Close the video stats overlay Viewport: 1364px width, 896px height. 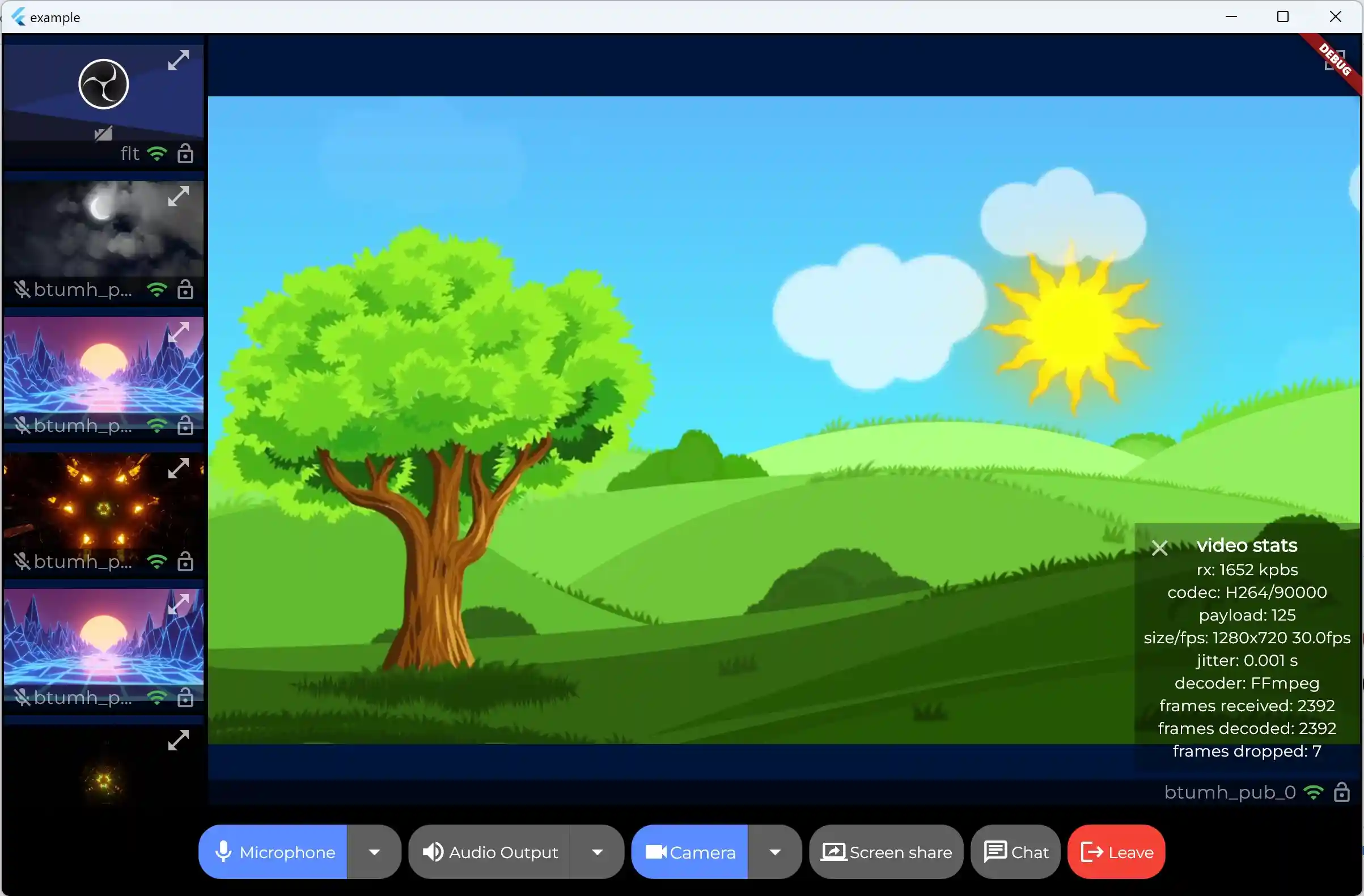[1161, 547]
